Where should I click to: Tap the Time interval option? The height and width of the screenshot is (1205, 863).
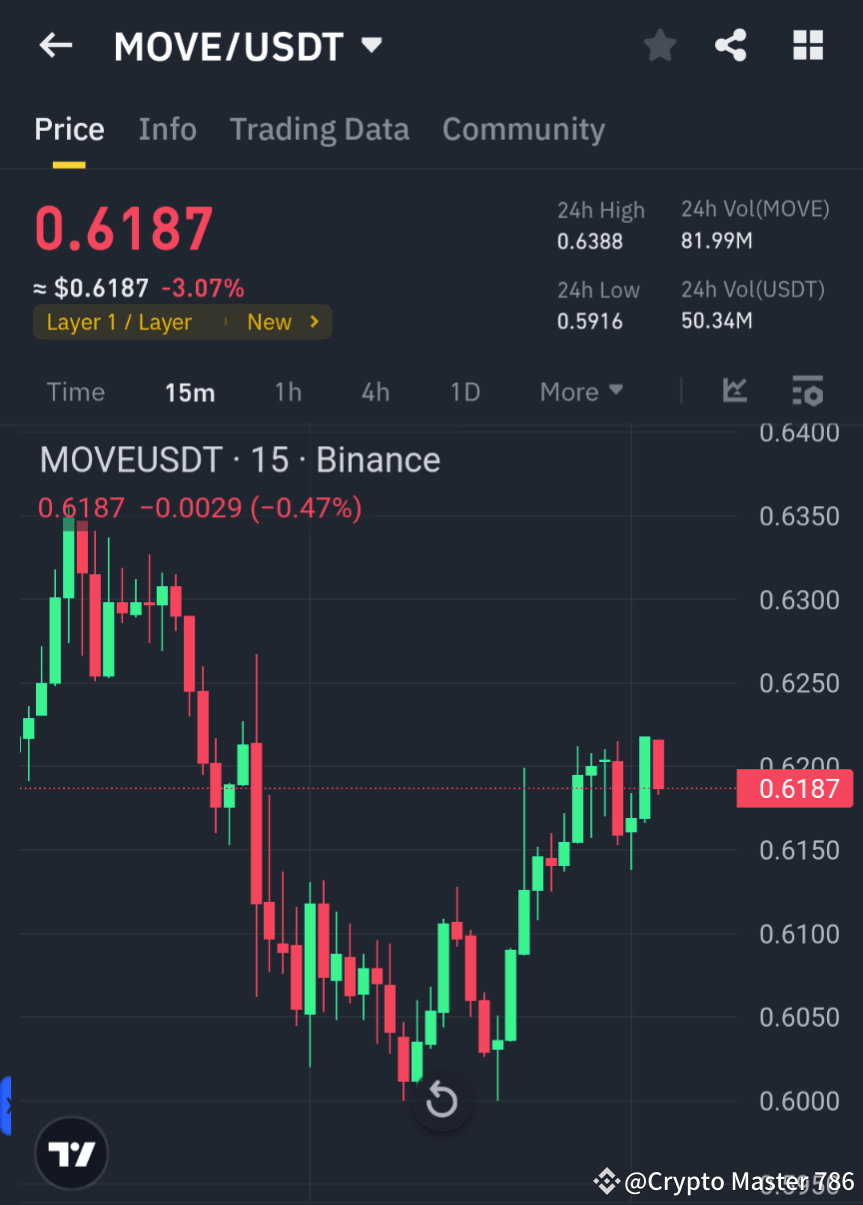[76, 392]
